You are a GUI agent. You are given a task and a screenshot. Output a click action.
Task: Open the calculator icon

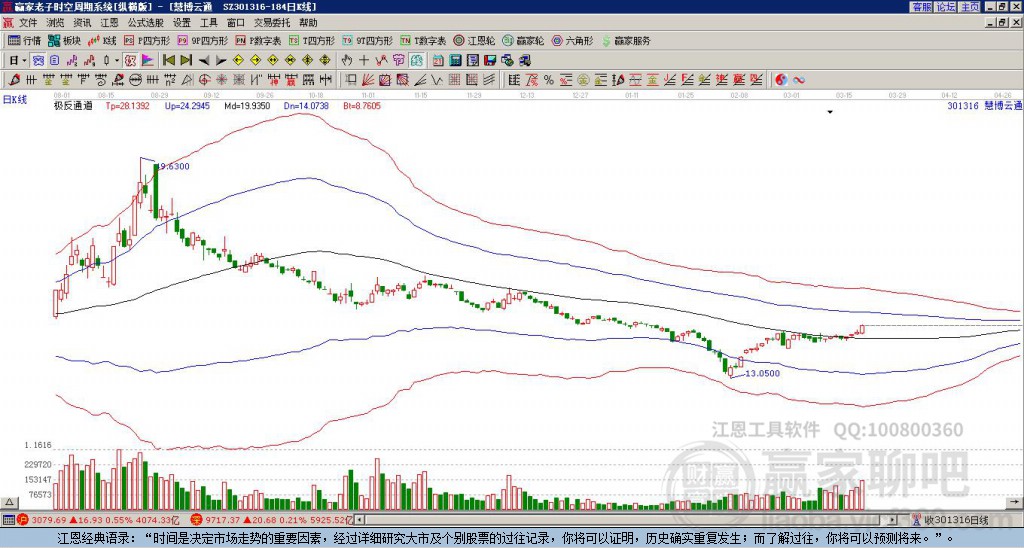(455, 61)
